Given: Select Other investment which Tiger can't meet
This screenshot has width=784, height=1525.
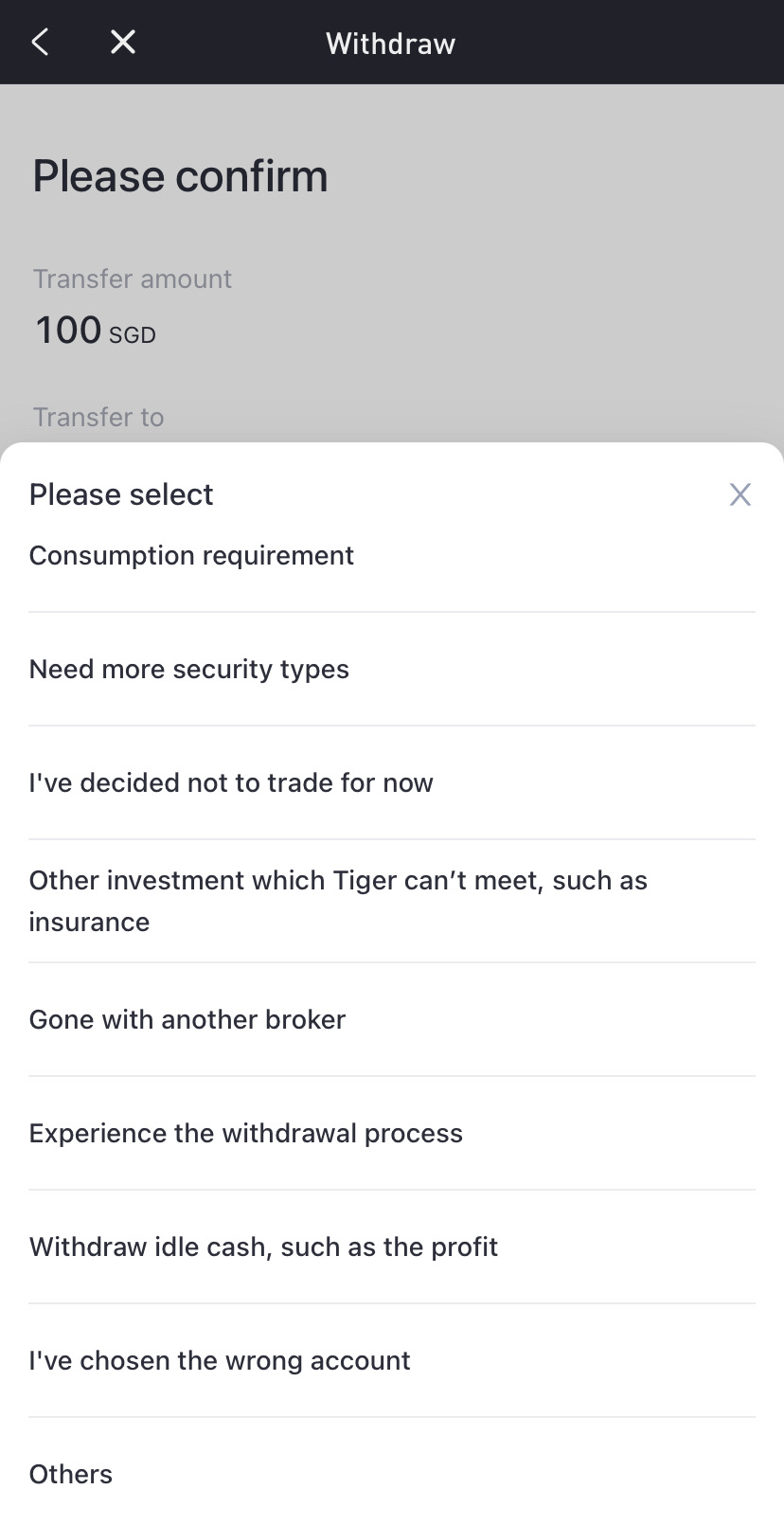Looking at the screenshot, I should coord(338,901).
